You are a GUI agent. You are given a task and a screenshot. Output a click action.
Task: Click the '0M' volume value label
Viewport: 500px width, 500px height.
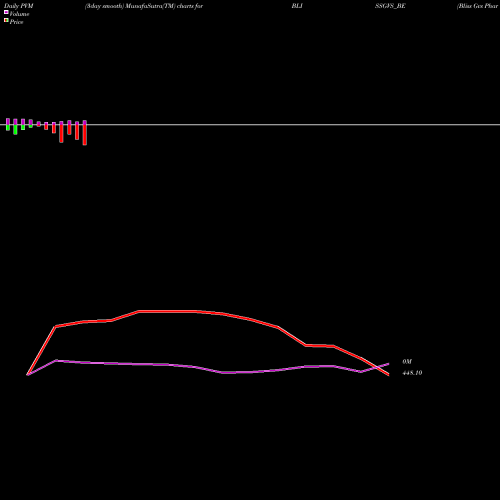pos(407,362)
